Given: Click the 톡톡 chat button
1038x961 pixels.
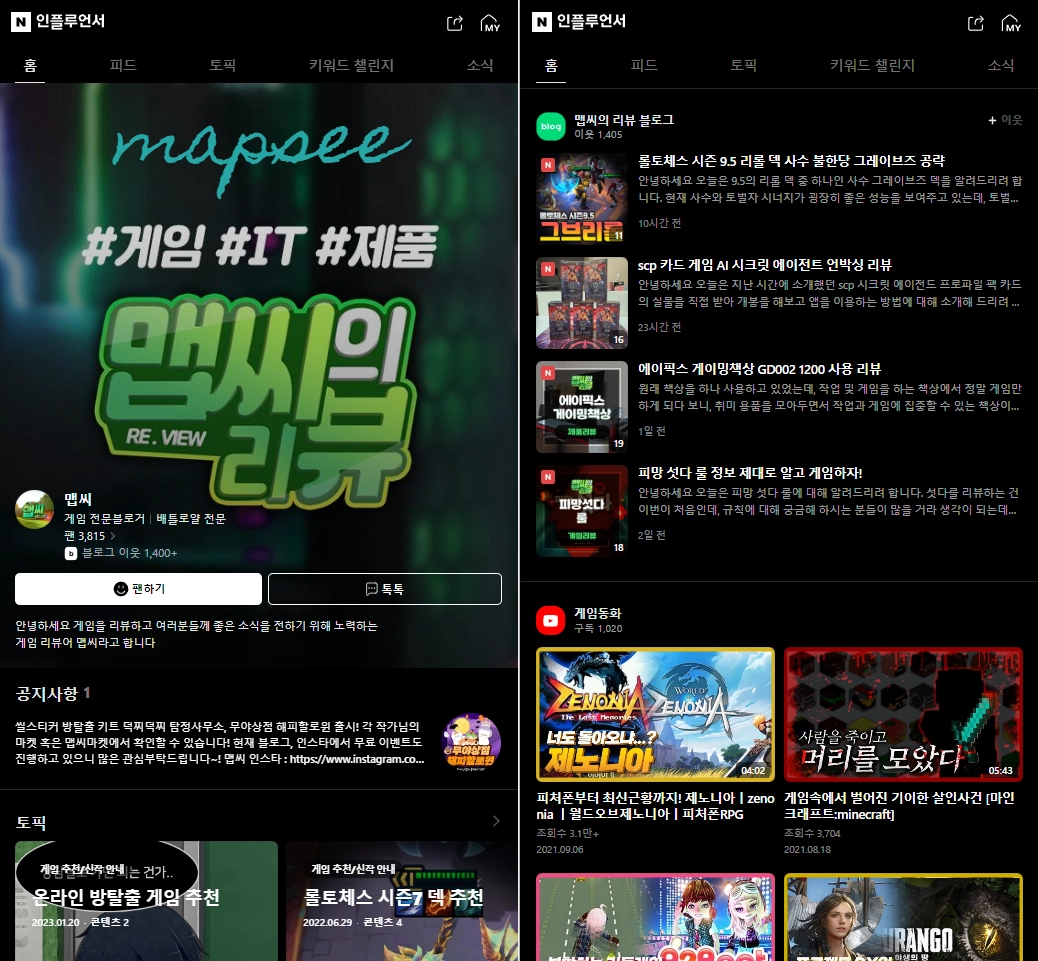Looking at the screenshot, I should 385,589.
